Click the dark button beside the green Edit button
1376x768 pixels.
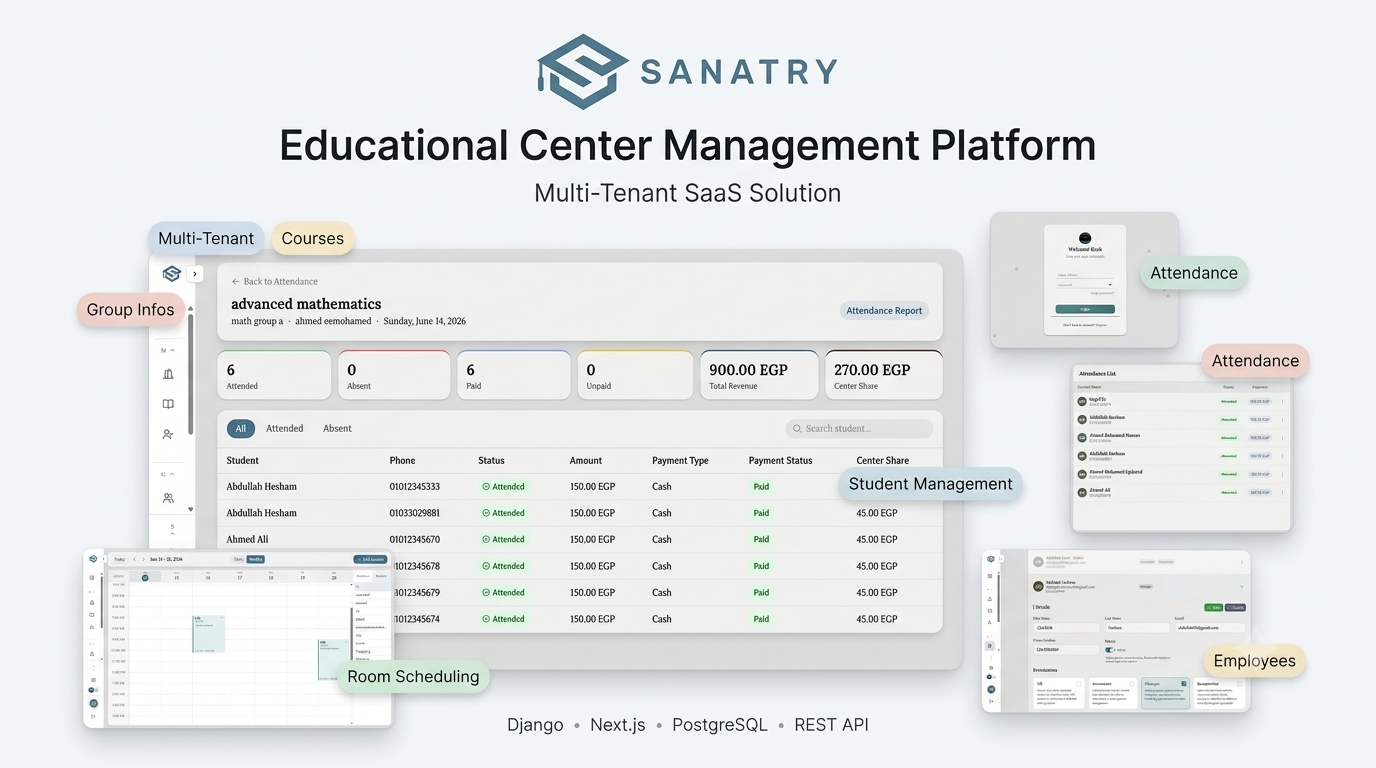(1236, 607)
